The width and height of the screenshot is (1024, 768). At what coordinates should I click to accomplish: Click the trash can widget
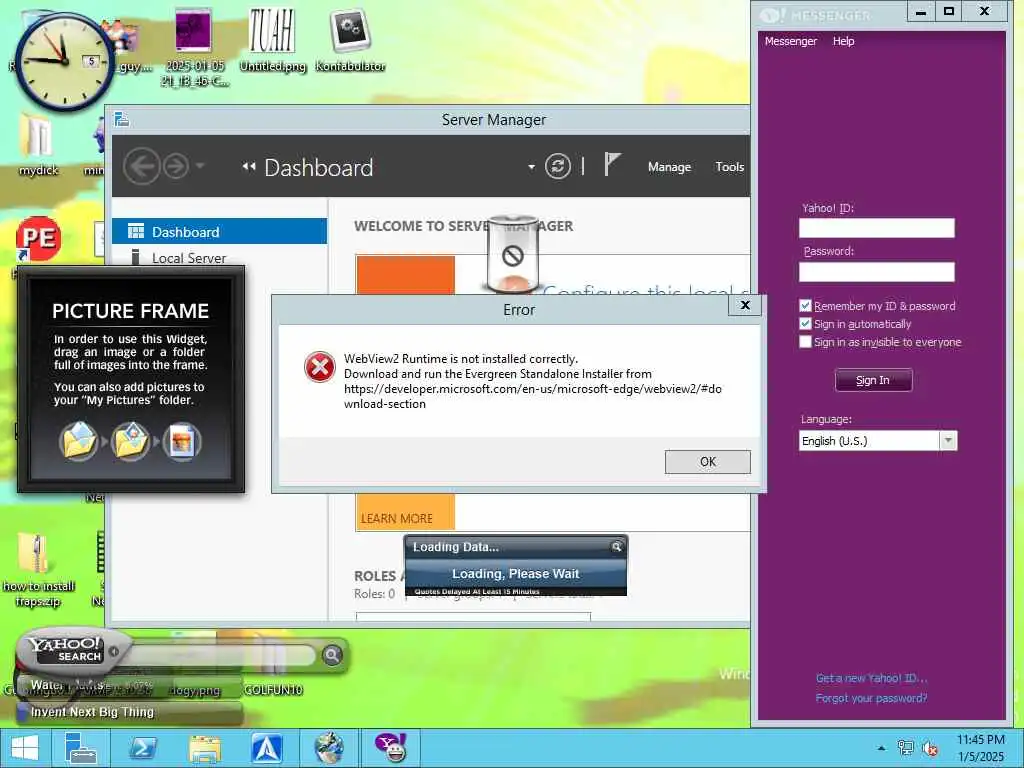click(513, 255)
